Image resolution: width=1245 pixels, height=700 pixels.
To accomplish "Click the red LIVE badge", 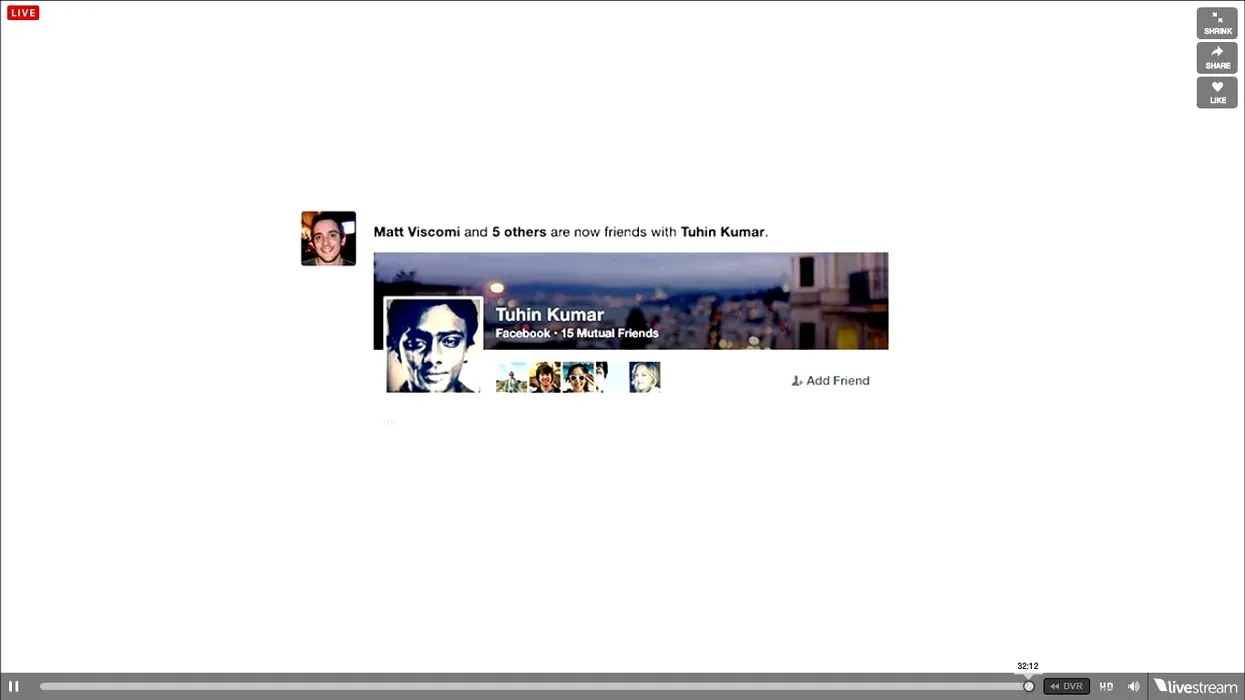I will [23, 13].
